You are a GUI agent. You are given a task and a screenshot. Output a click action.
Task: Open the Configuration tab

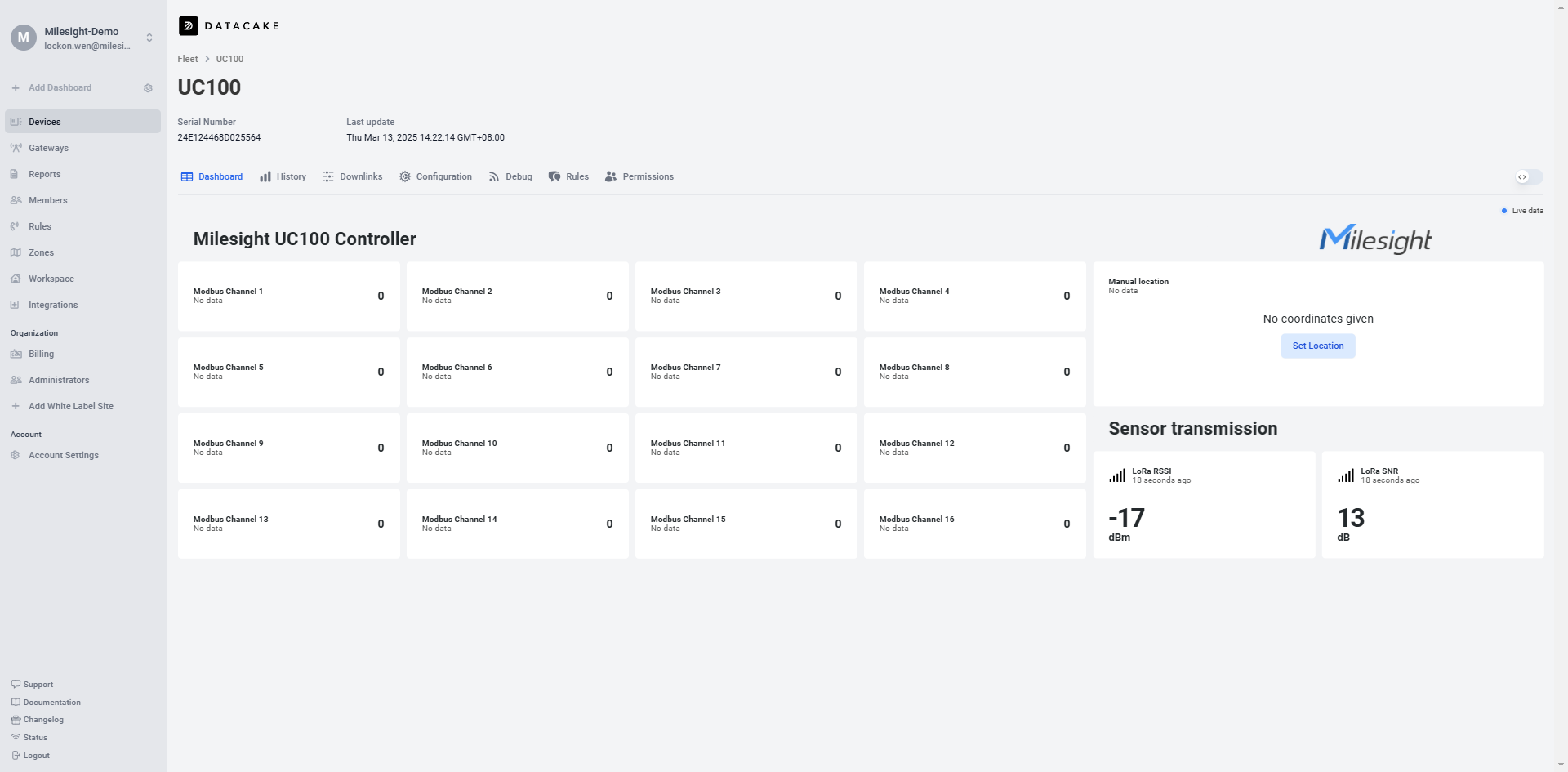pyautogui.click(x=435, y=176)
